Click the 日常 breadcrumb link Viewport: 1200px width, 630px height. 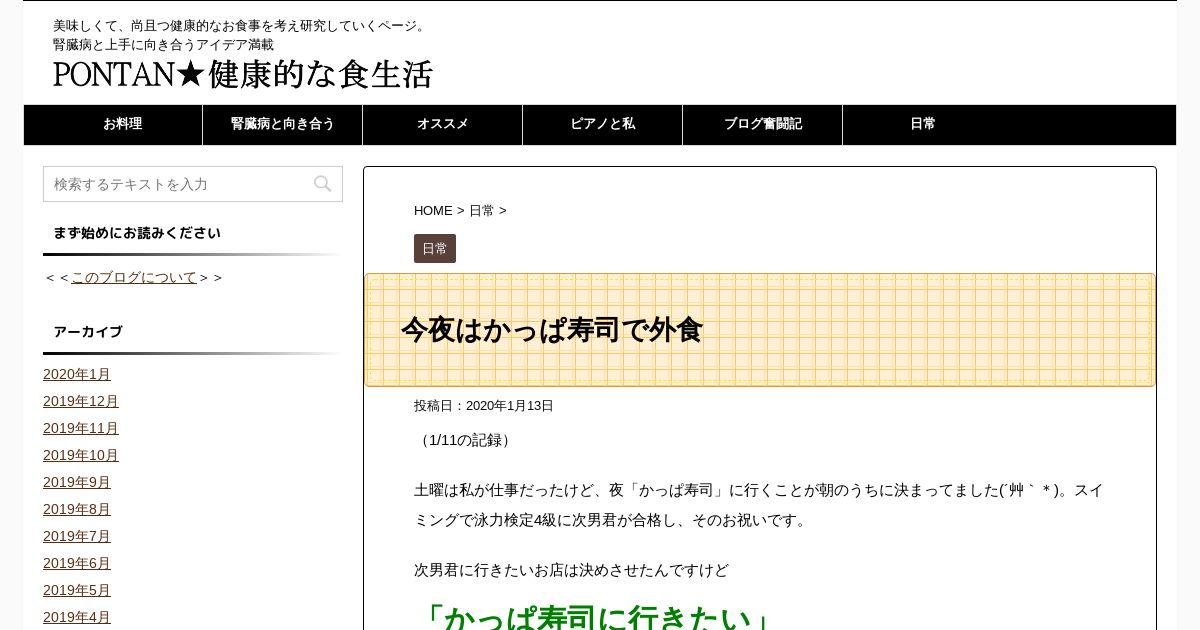(x=482, y=211)
